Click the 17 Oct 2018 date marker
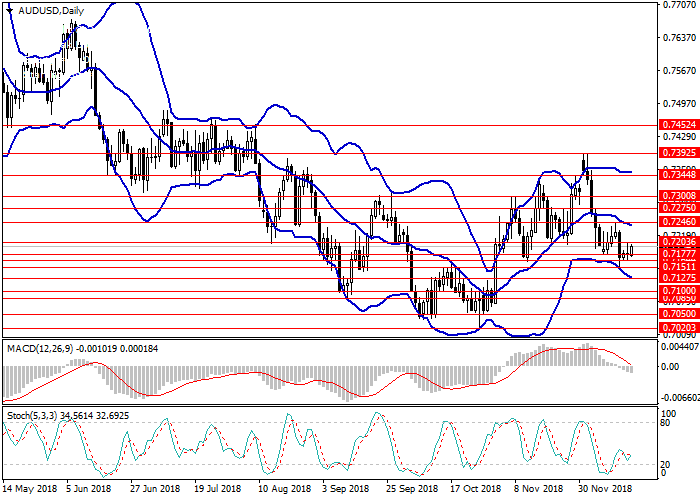The image size is (700, 500). click(x=475, y=490)
